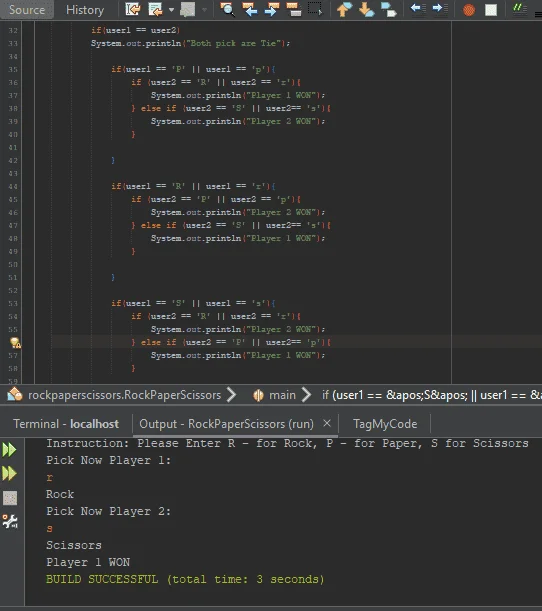Select Output - RockPaperScissors (run) tab
Screen dimensions: 542x611
226,424
